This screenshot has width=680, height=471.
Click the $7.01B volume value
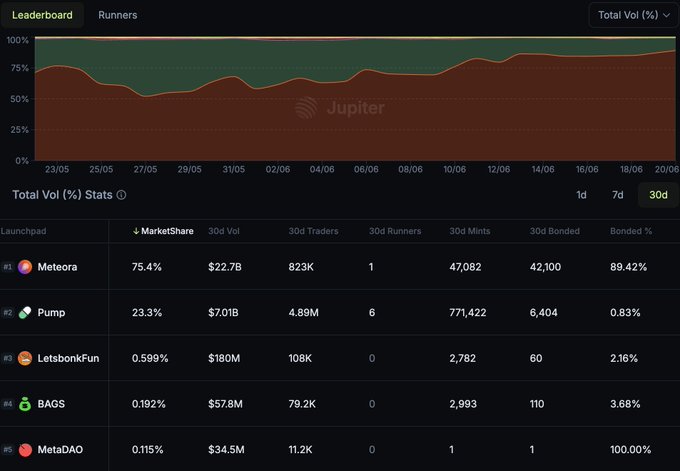(x=223, y=313)
